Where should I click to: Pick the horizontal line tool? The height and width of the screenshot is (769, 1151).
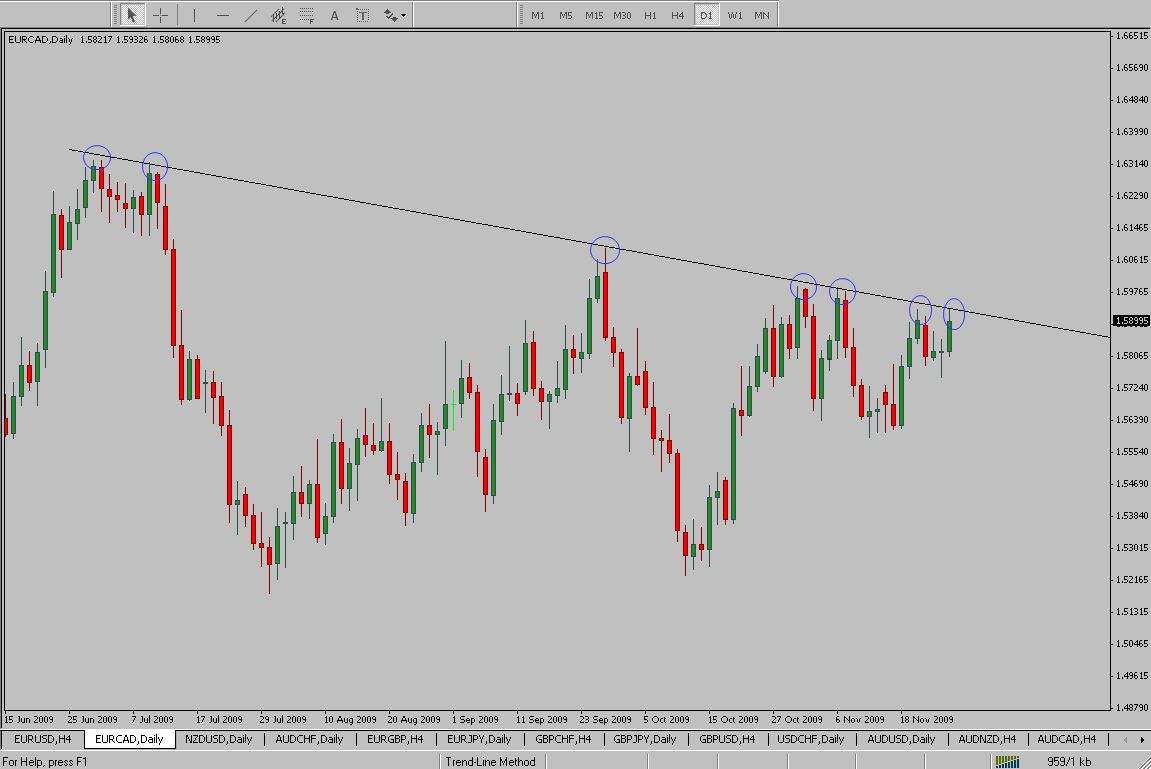click(x=222, y=15)
